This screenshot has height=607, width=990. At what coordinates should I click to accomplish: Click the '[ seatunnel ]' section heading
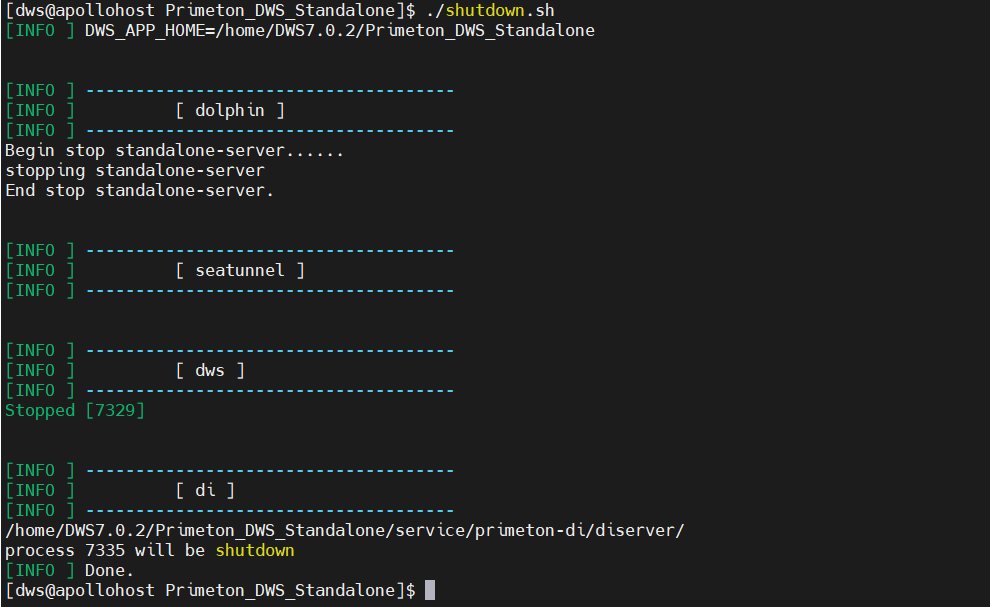(240, 270)
